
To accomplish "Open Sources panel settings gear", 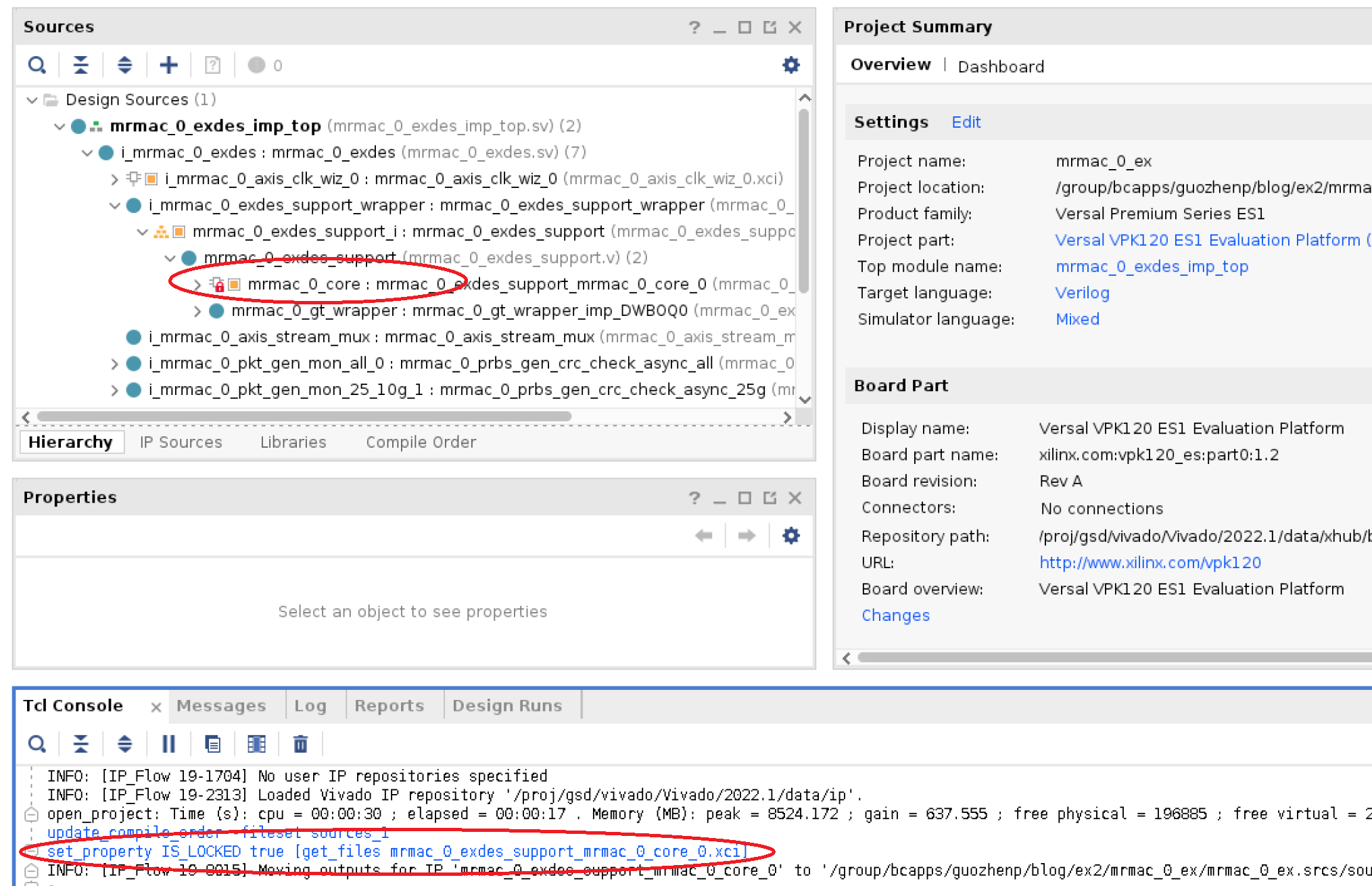I will pos(790,66).
